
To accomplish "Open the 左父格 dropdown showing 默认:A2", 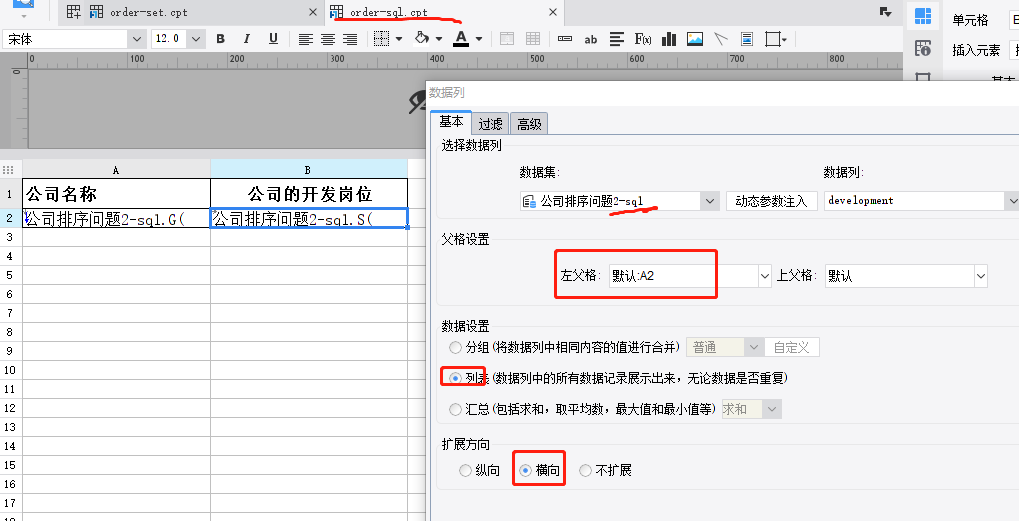I will point(765,276).
